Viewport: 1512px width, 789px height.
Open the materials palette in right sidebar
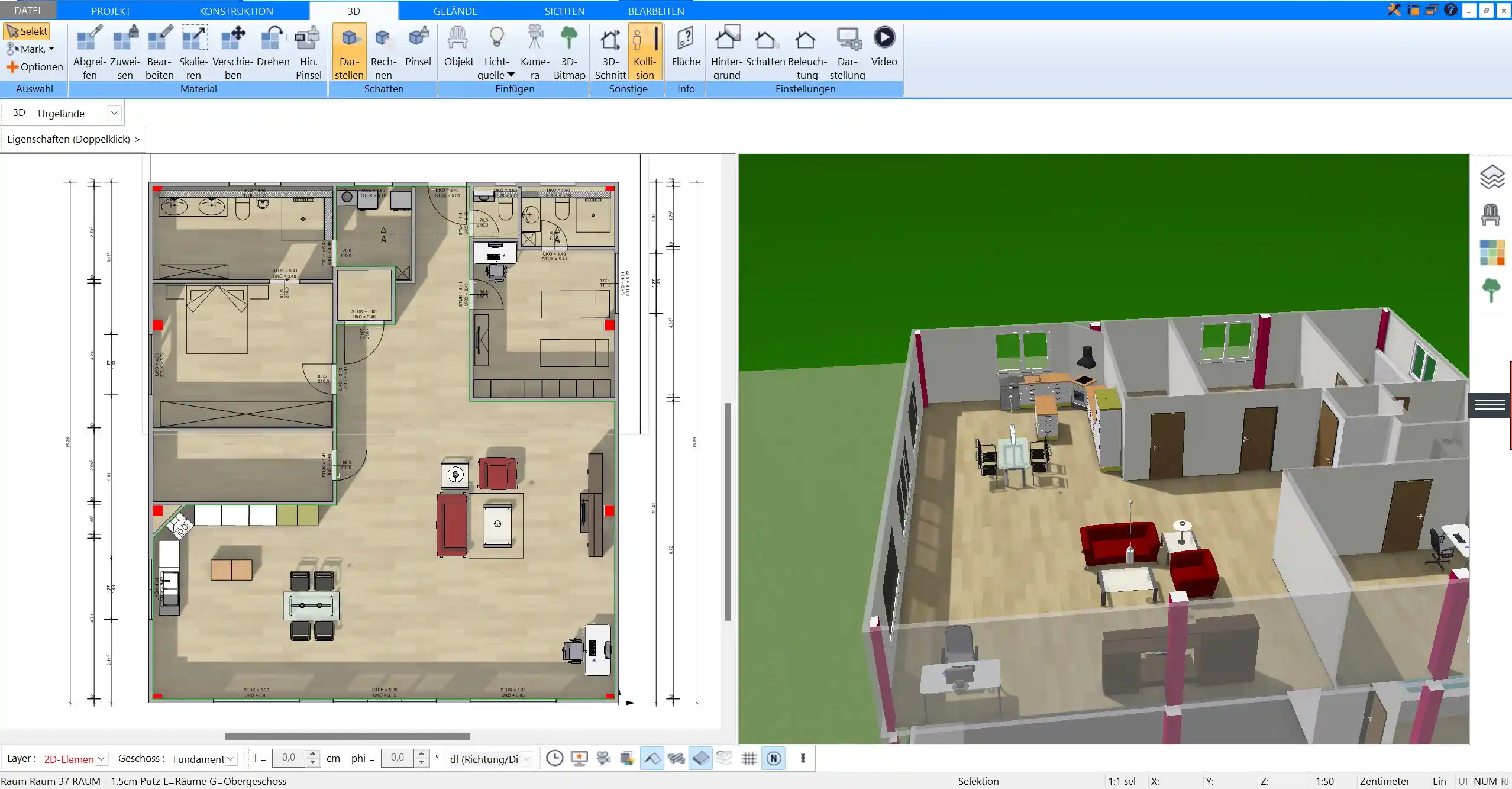pyautogui.click(x=1492, y=252)
